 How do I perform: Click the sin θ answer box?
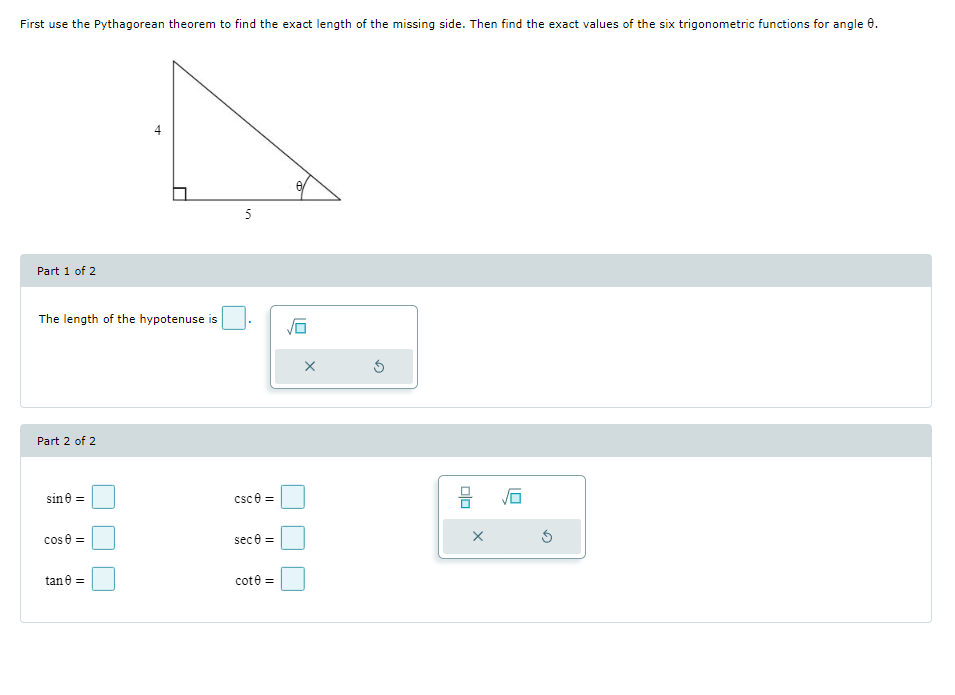[103, 497]
